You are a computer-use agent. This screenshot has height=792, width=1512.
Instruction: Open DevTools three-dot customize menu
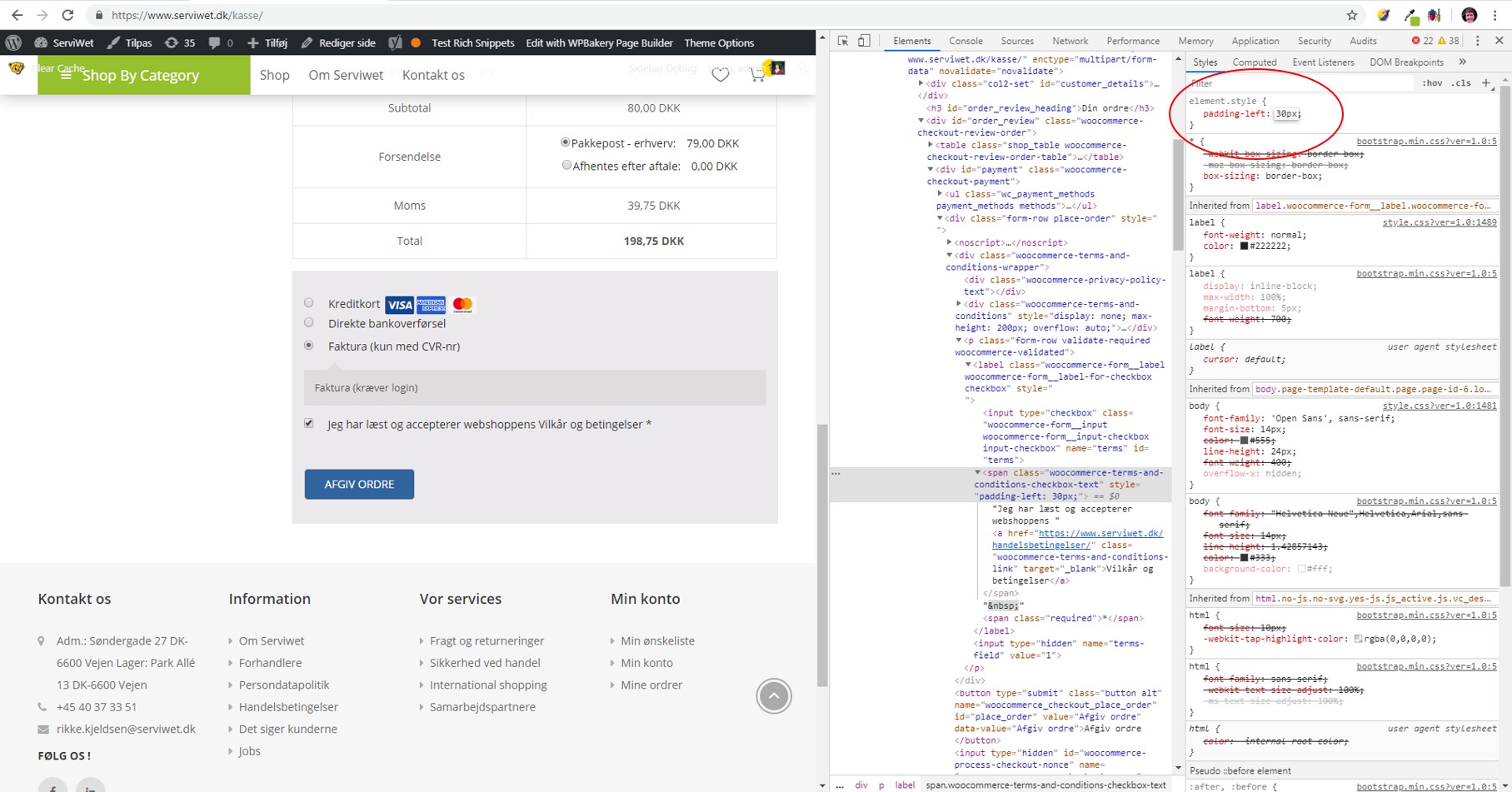pyautogui.click(x=1478, y=41)
